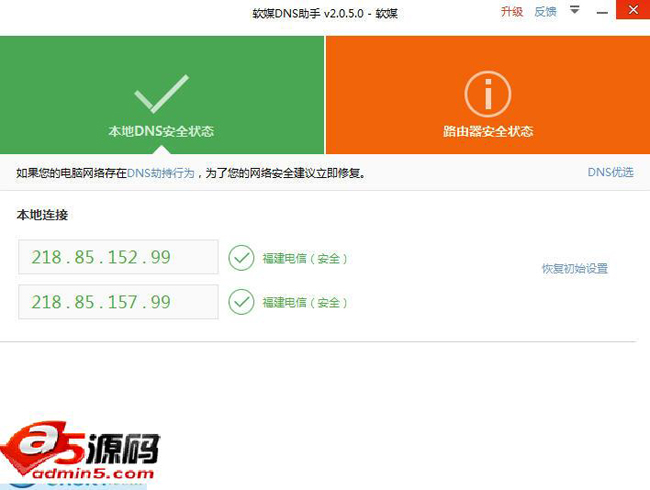Click the info circle icon on orange panel
This screenshot has width=650, height=490.
[488, 94]
